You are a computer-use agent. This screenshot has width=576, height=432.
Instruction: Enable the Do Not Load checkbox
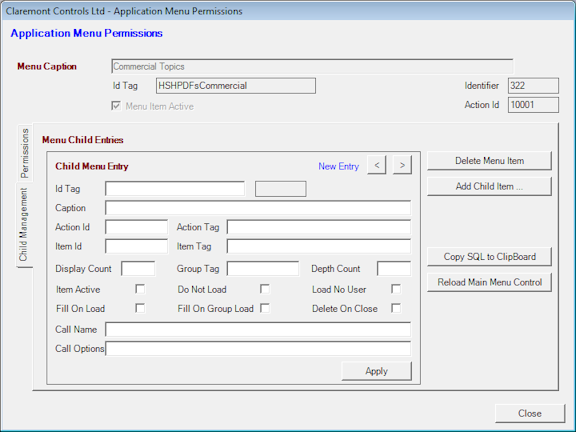pos(264,289)
